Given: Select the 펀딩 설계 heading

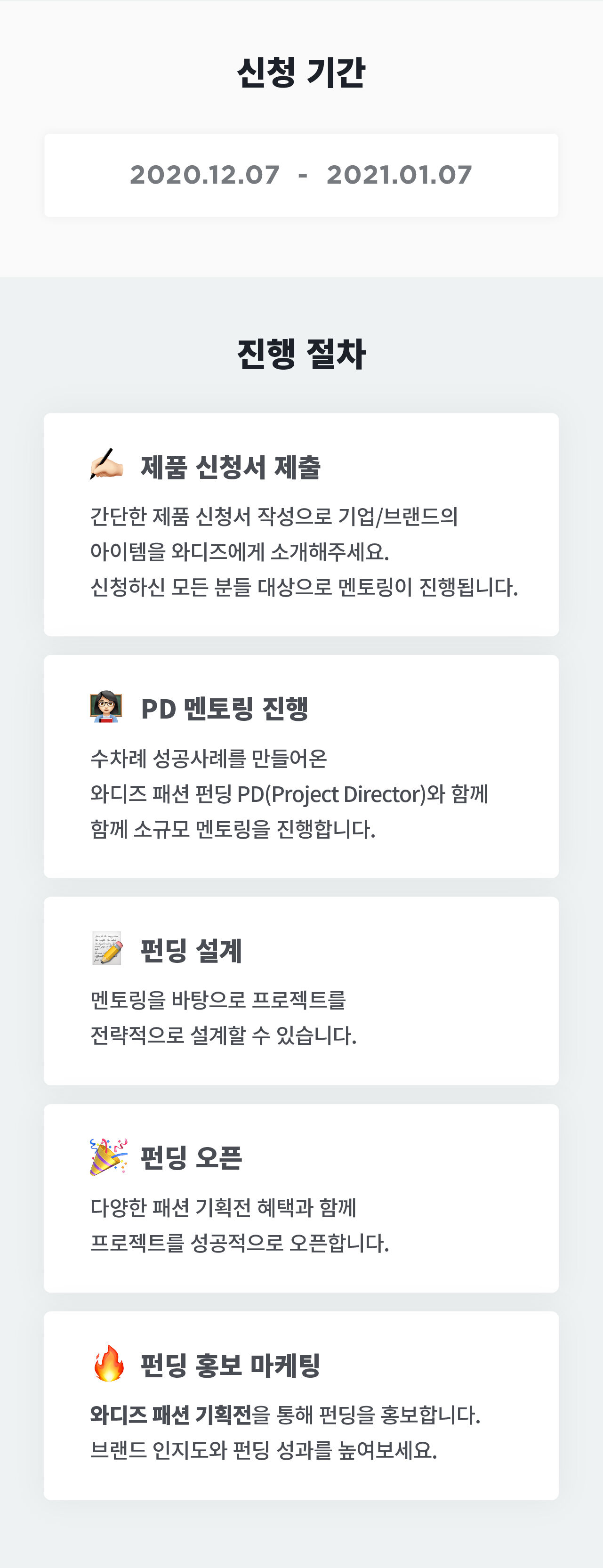Looking at the screenshot, I should click(x=191, y=951).
